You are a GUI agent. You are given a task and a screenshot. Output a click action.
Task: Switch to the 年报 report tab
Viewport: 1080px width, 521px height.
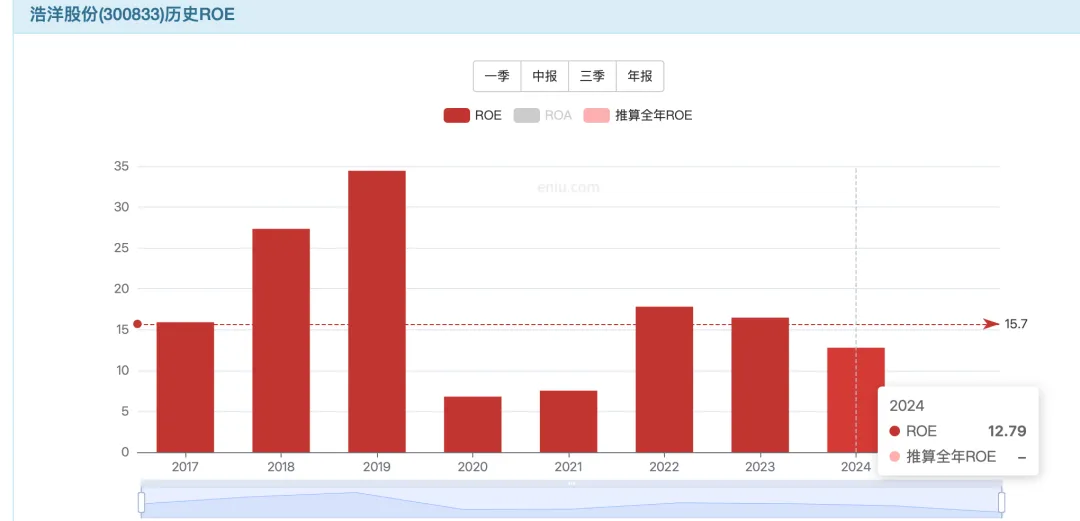[640, 76]
